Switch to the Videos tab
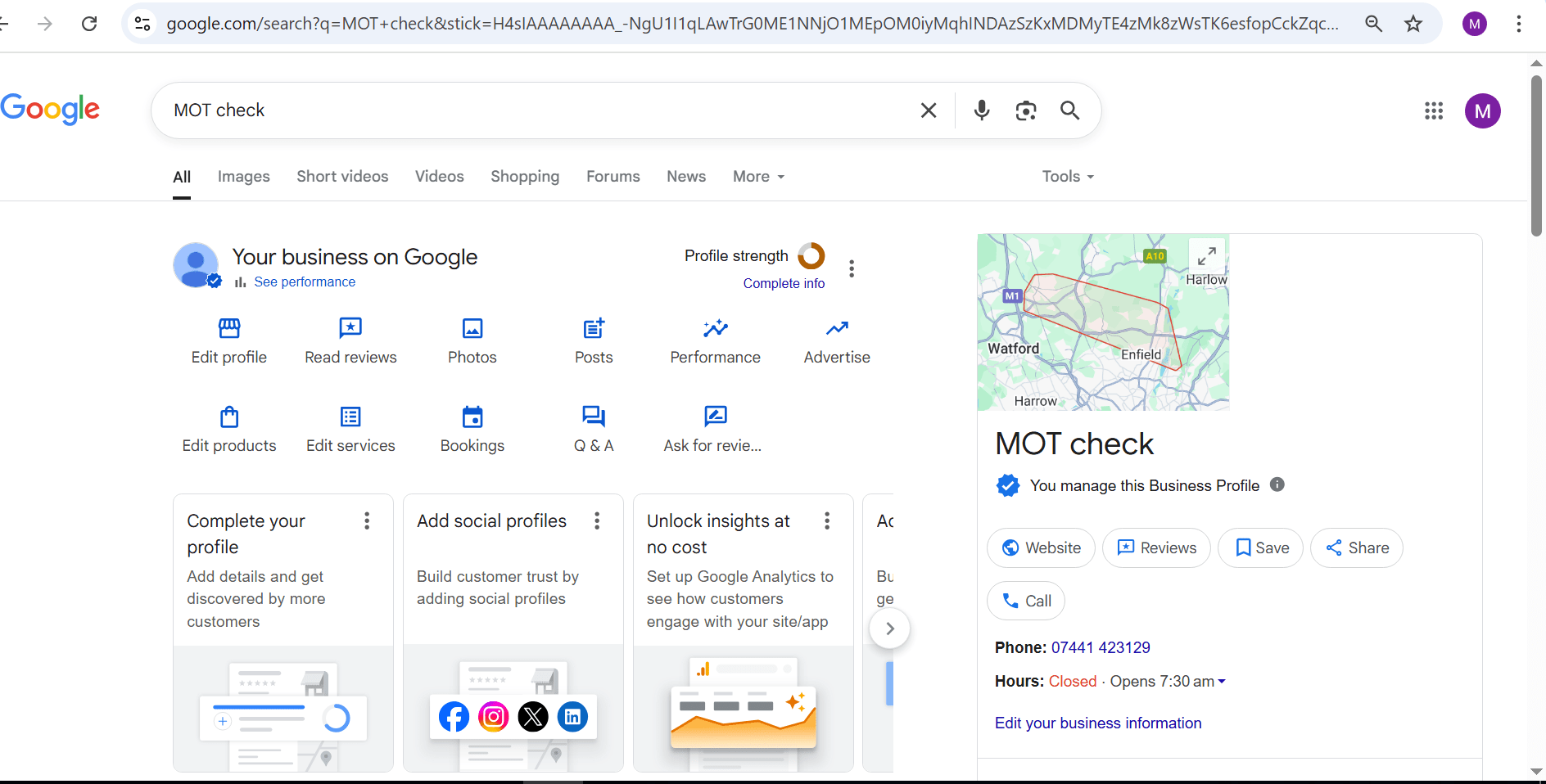Screen dimensions: 1546x784 [440, 177]
